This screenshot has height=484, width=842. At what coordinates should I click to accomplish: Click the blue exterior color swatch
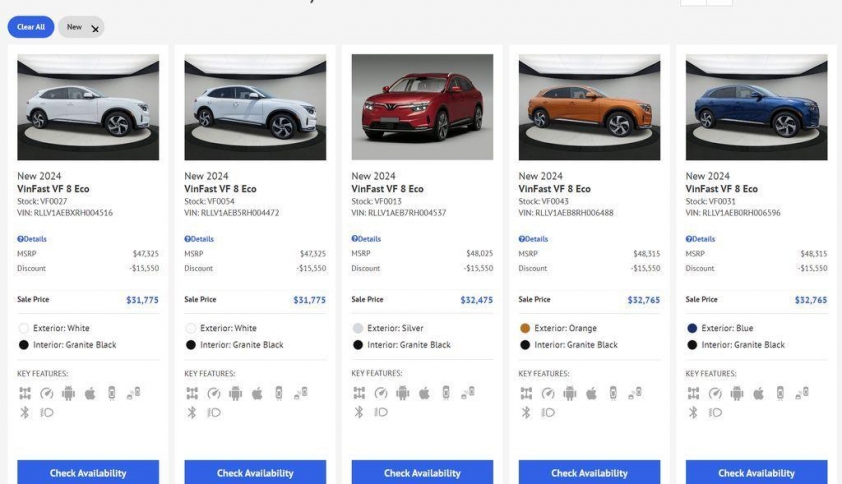coord(692,328)
